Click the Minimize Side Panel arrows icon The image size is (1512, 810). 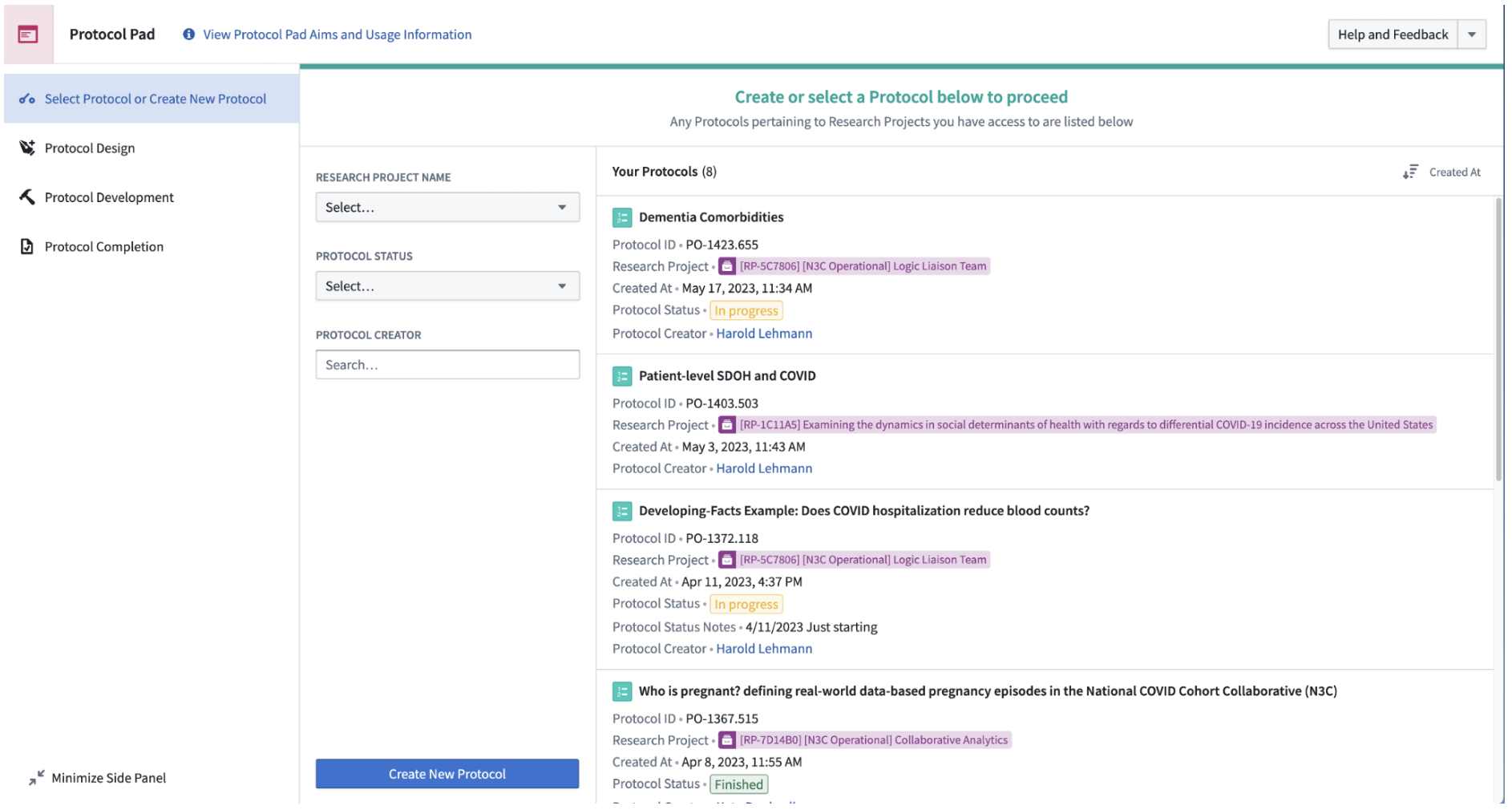tap(36, 778)
